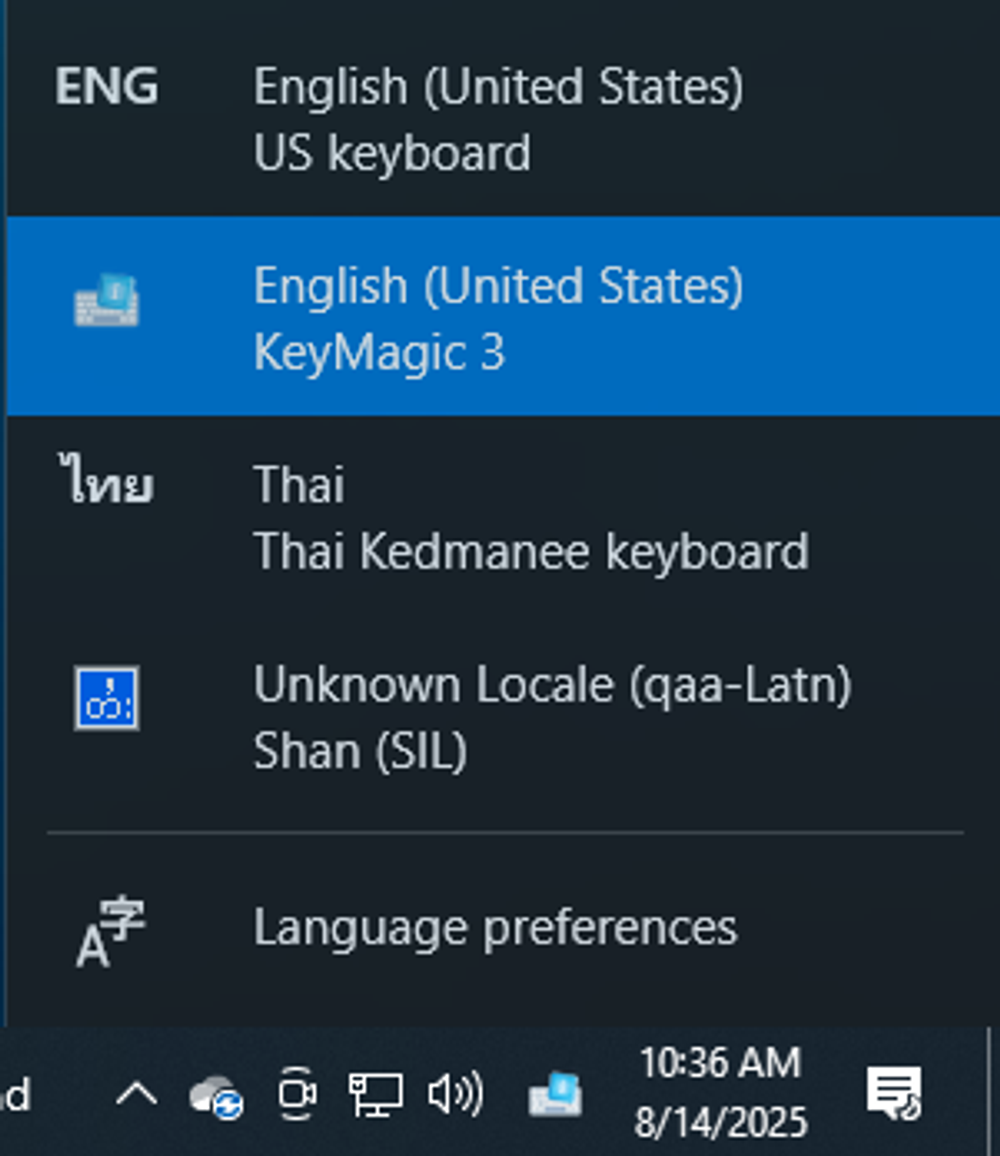
Task: Open volume speaker tray icon
Action: coord(456,1093)
